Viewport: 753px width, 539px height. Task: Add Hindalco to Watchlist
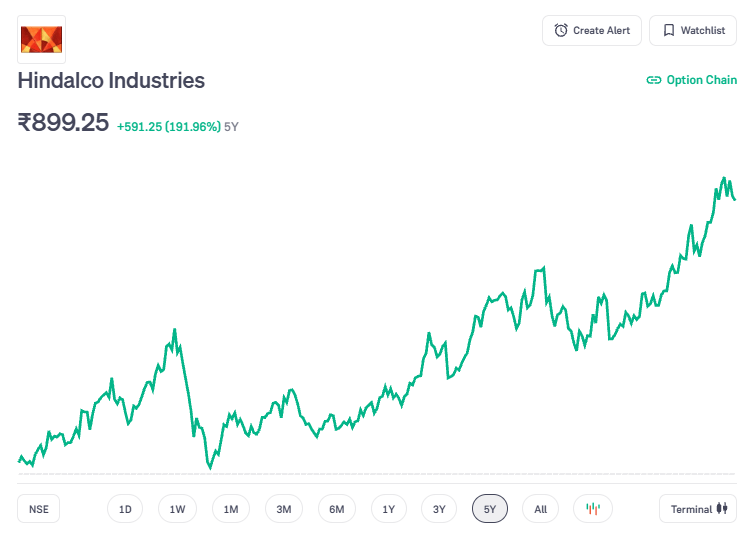click(x=692, y=31)
